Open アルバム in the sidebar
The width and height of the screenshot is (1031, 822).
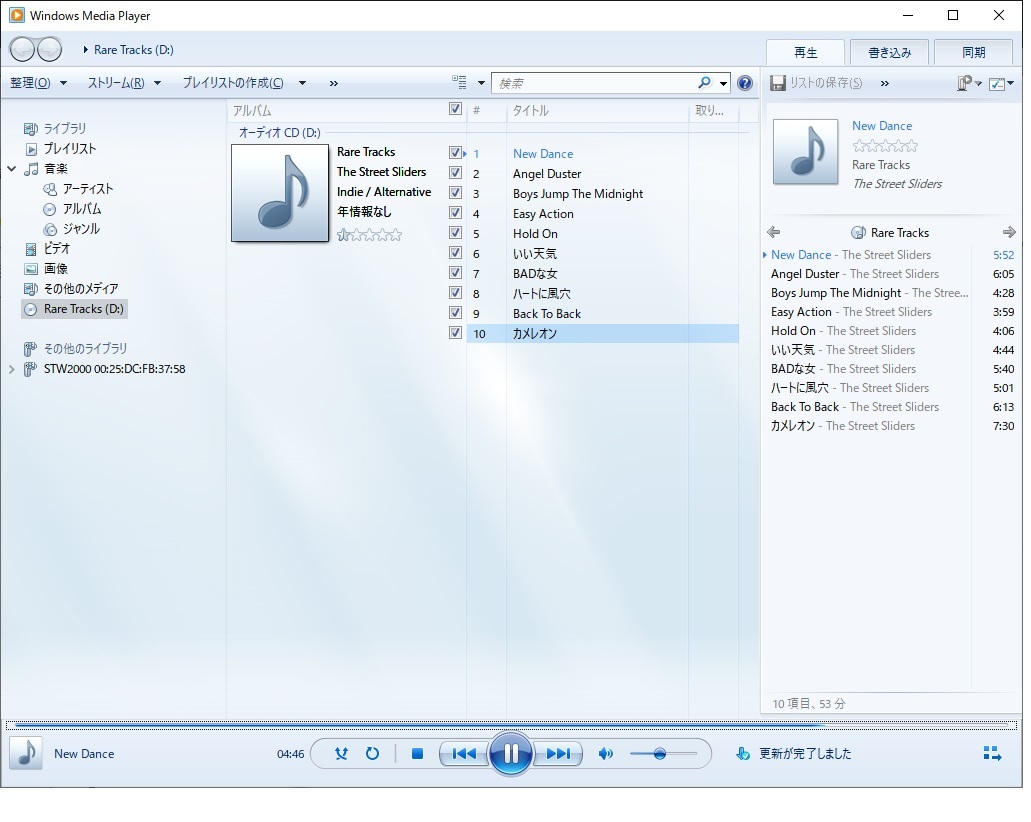coord(82,208)
